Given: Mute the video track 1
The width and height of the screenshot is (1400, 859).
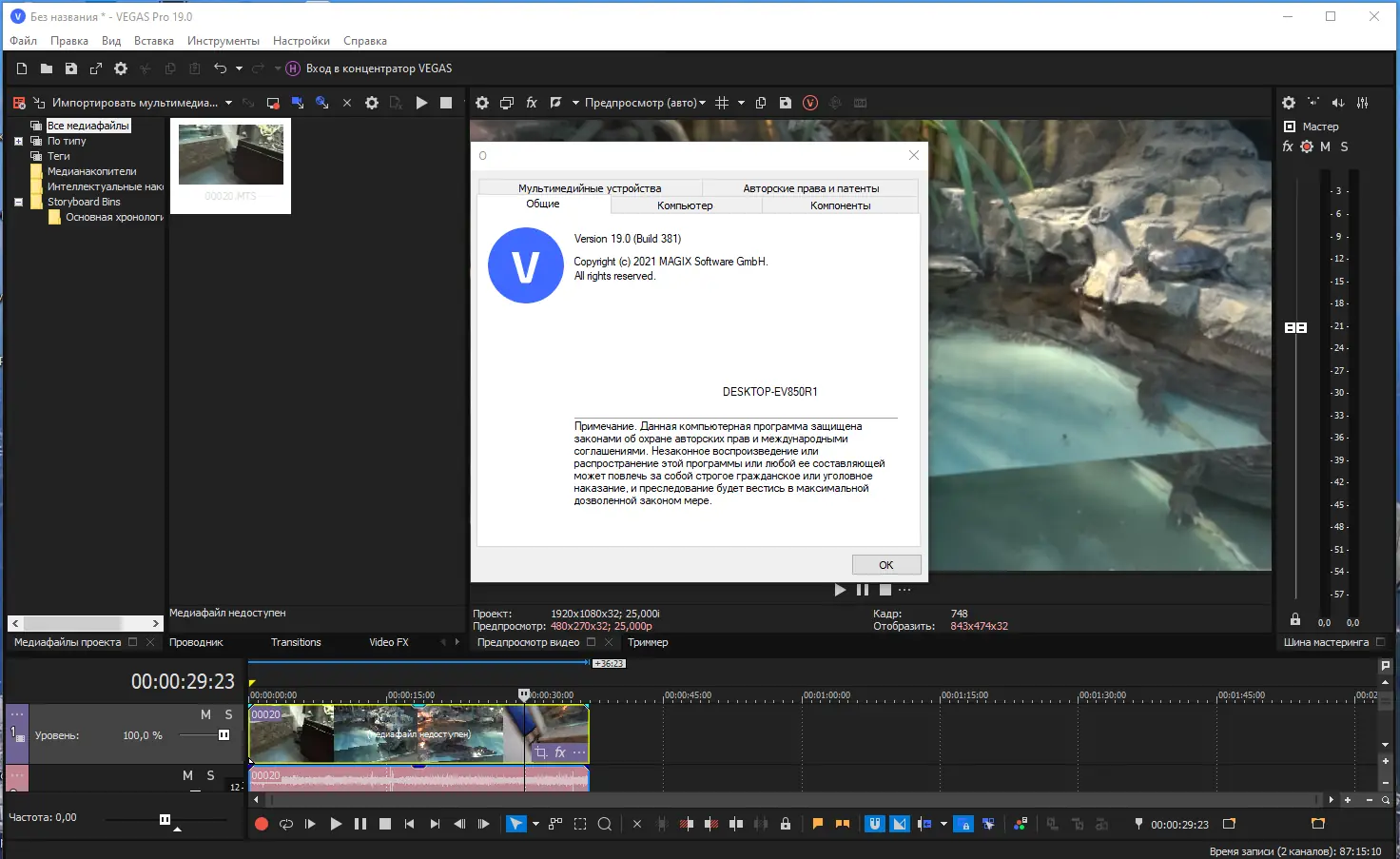Looking at the screenshot, I should tap(205, 714).
